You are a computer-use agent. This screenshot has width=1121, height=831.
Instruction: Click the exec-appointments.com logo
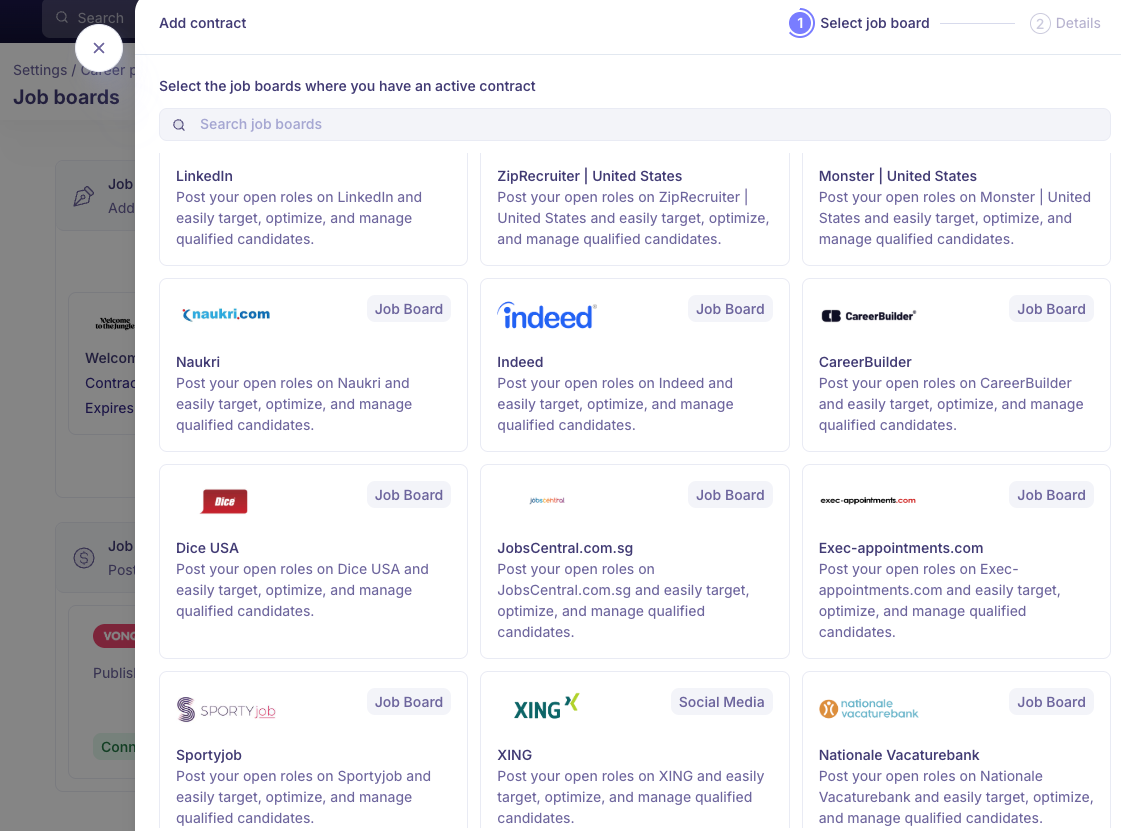coord(867,500)
